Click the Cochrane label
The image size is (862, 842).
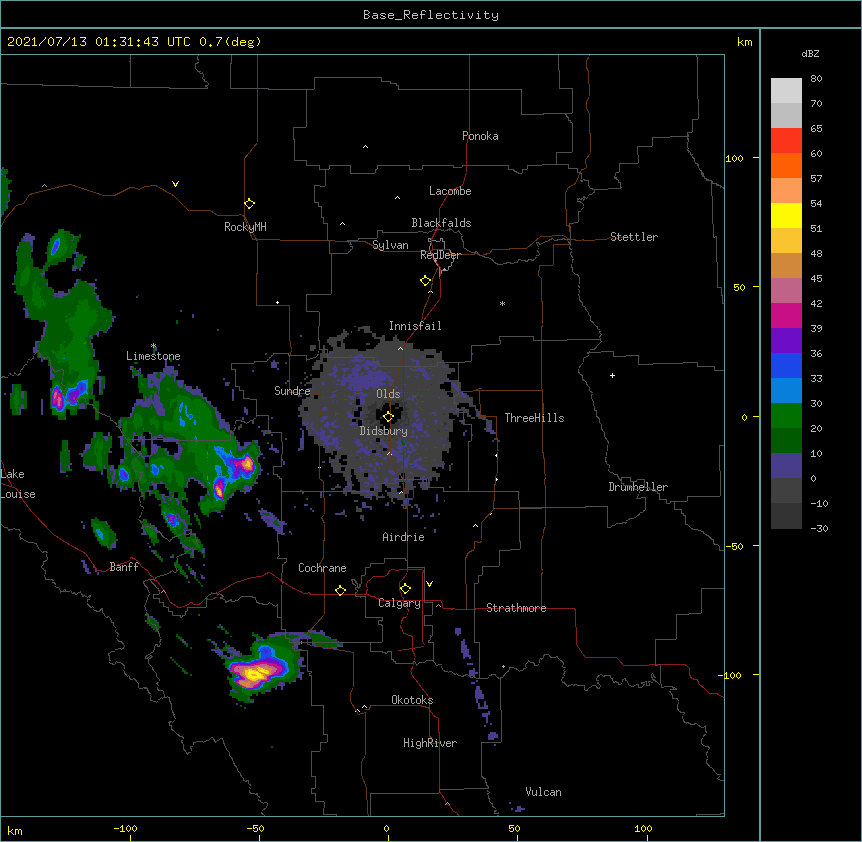(322, 568)
